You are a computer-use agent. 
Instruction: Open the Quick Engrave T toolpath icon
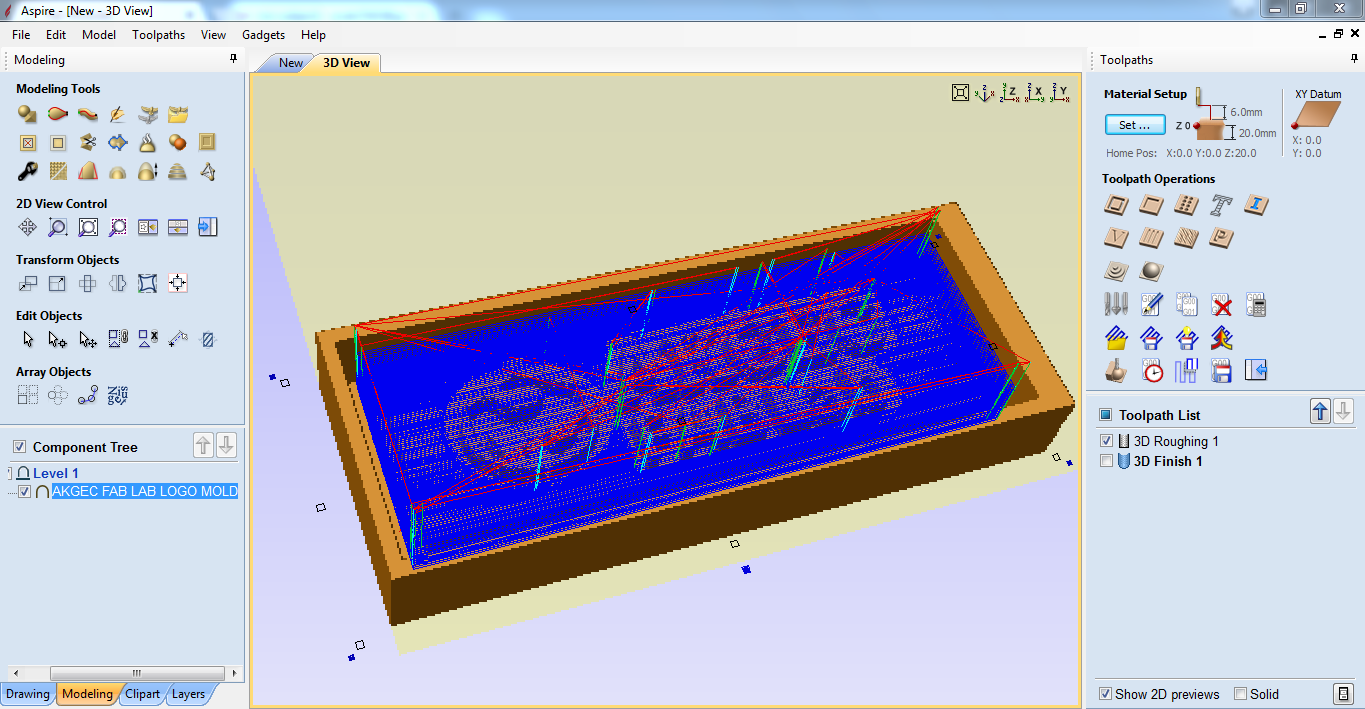pos(1221,206)
